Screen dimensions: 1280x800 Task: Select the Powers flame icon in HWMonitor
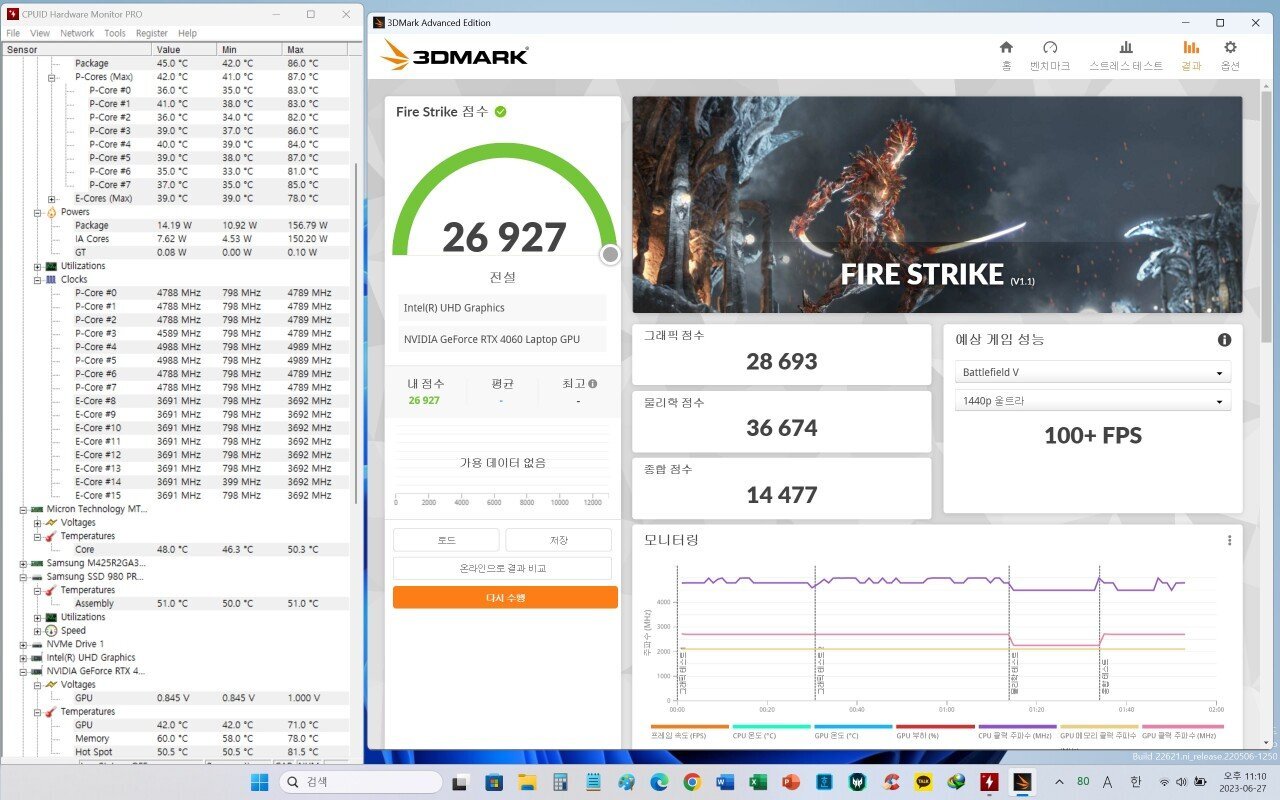coord(51,212)
